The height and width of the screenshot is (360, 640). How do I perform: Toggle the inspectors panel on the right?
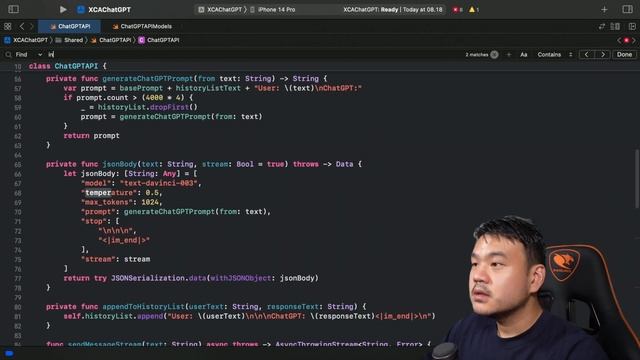point(627,9)
